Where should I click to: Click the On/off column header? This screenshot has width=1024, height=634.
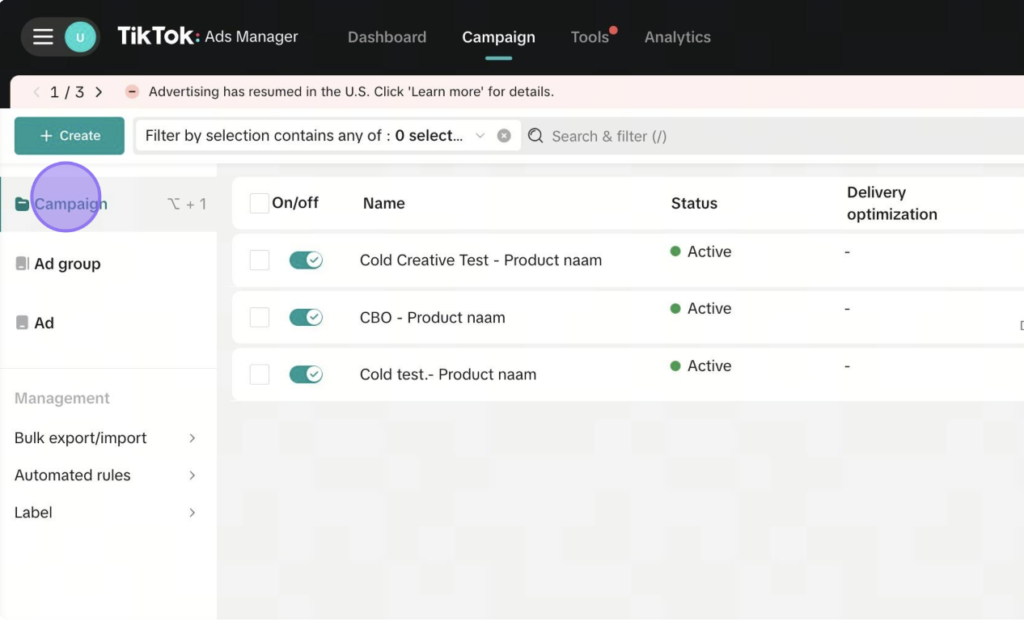pos(295,202)
